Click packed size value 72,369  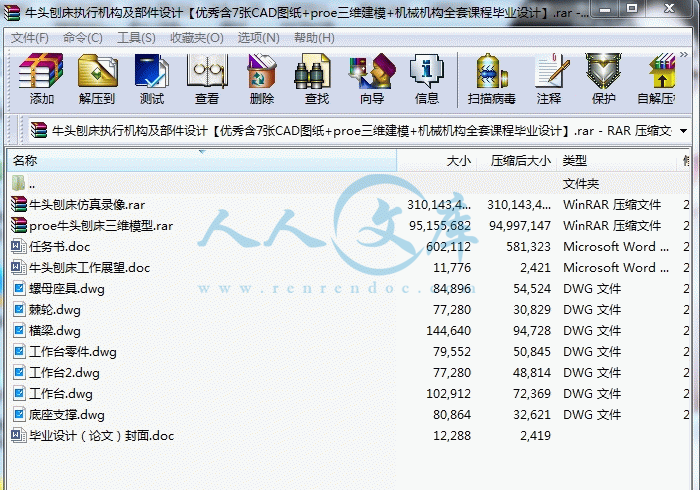tap(532, 393)
